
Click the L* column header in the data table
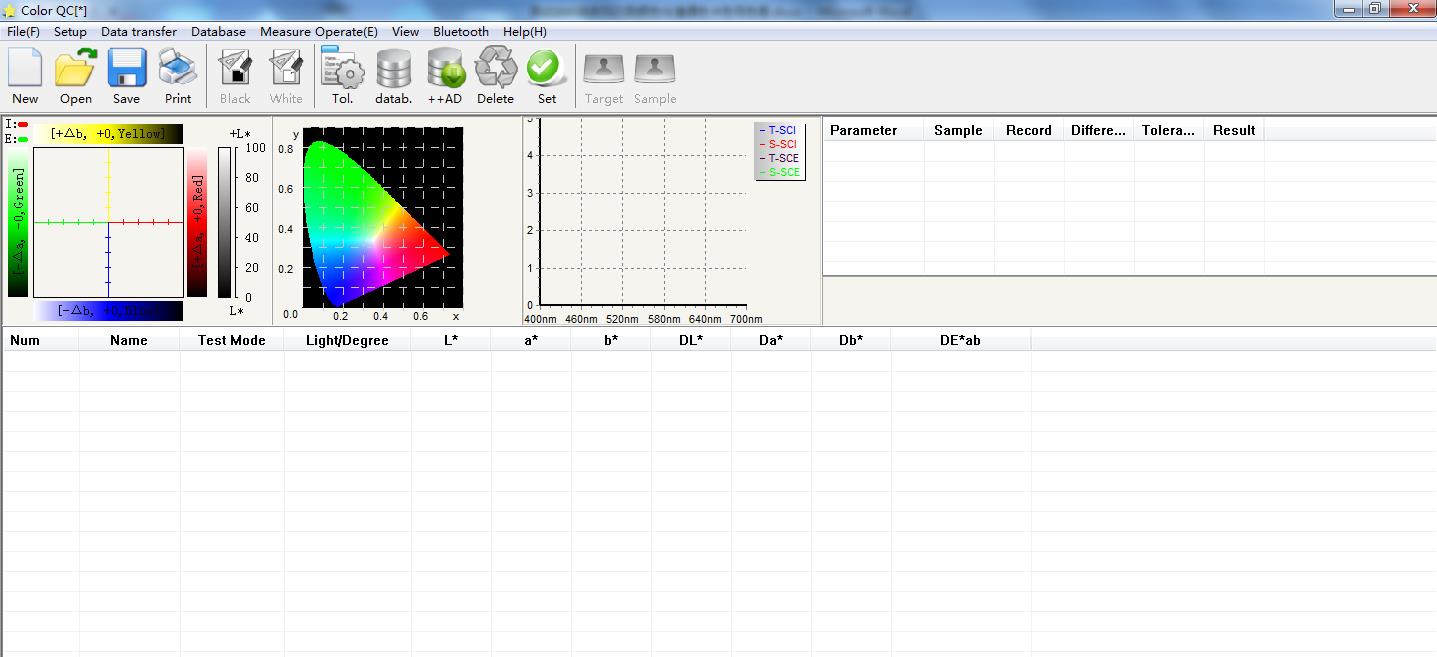click(x=451, y=340)
